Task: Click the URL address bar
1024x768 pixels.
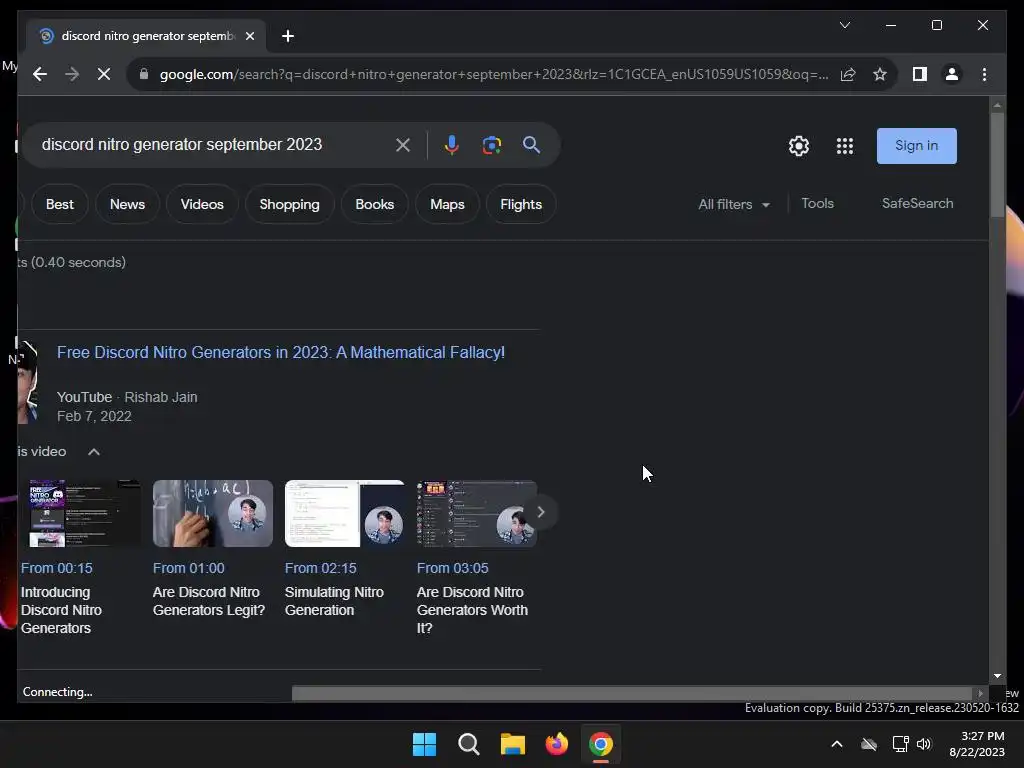Action: pos(494,74)
